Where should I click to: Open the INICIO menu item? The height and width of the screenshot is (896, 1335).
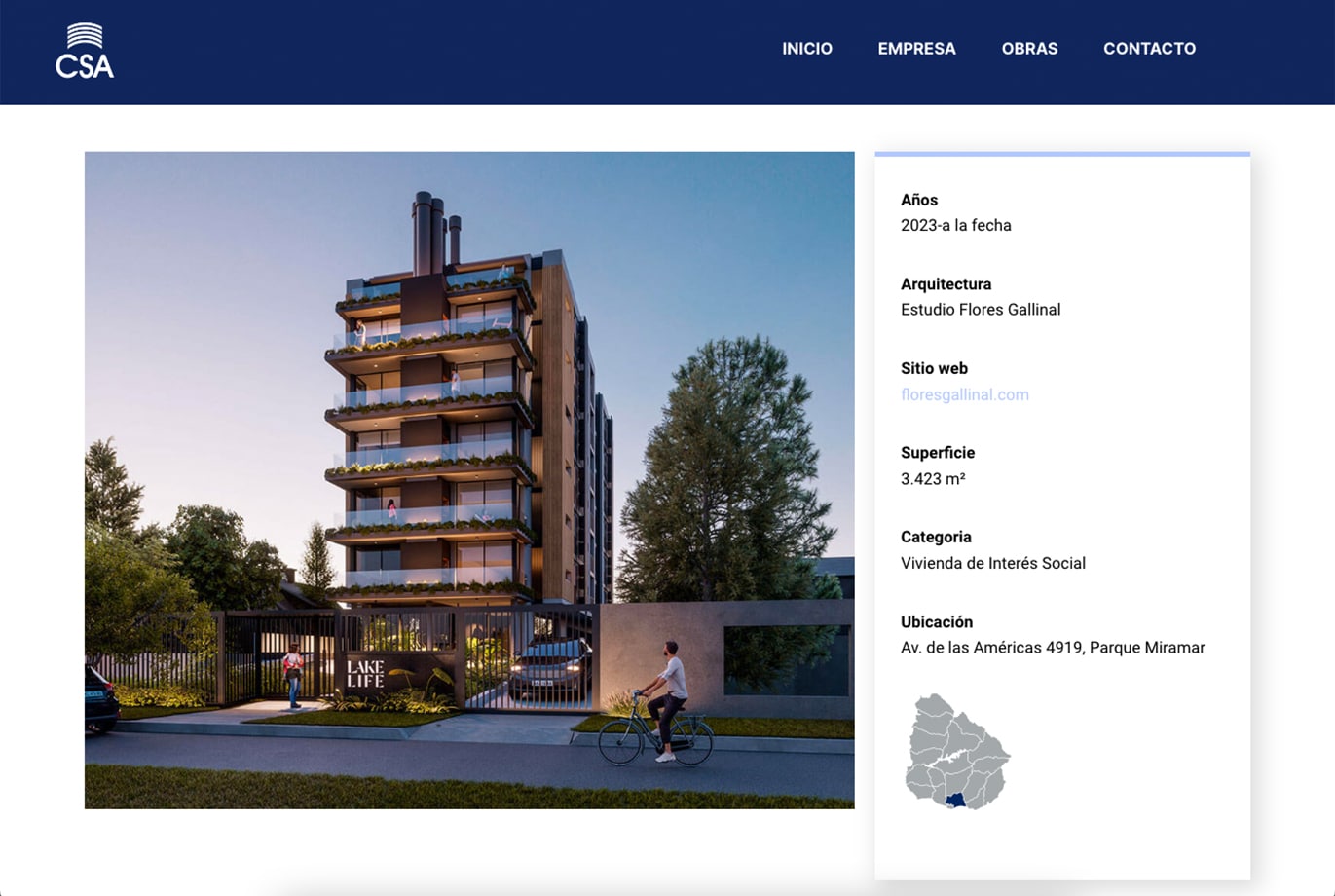807,49
